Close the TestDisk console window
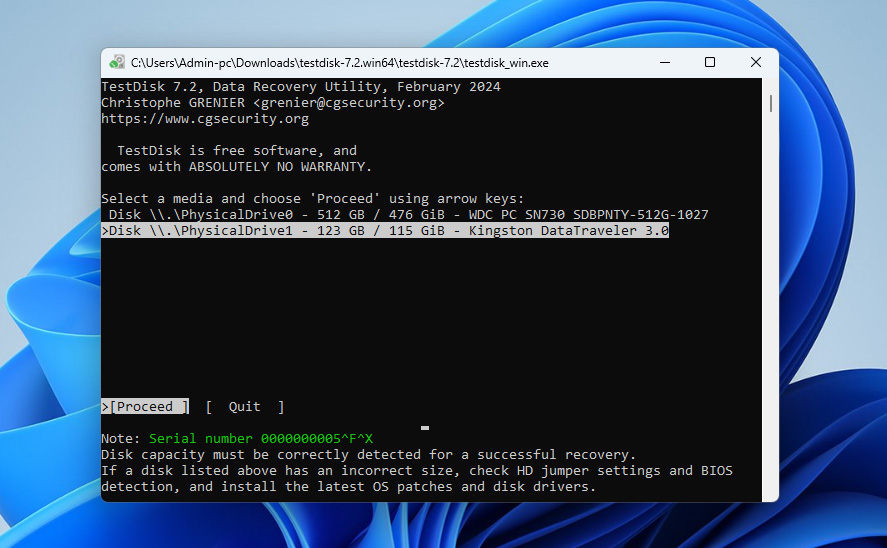887x548 pixels. [755, 62]
